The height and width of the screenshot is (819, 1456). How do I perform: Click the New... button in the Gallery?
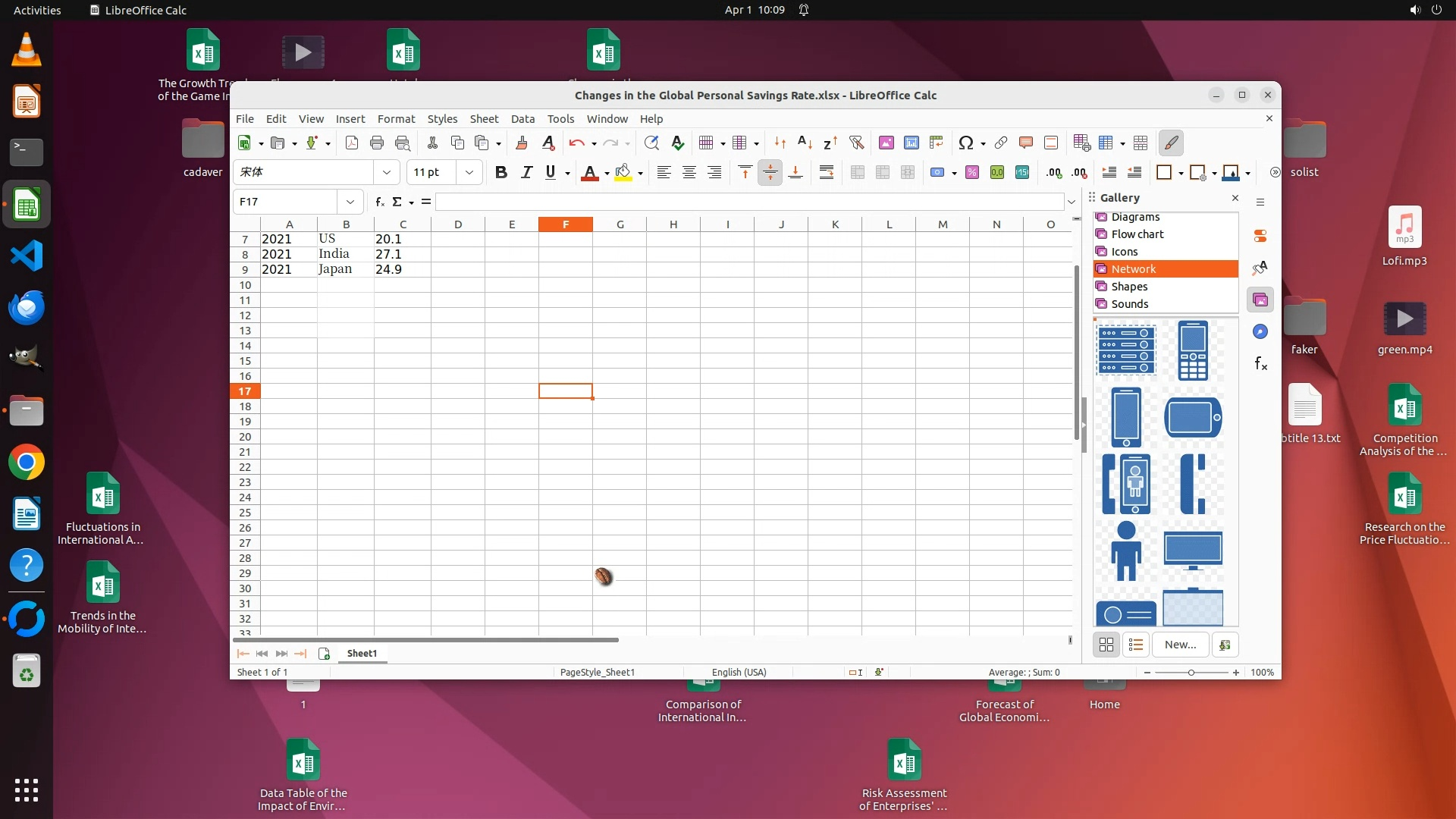coord(1180,645)
